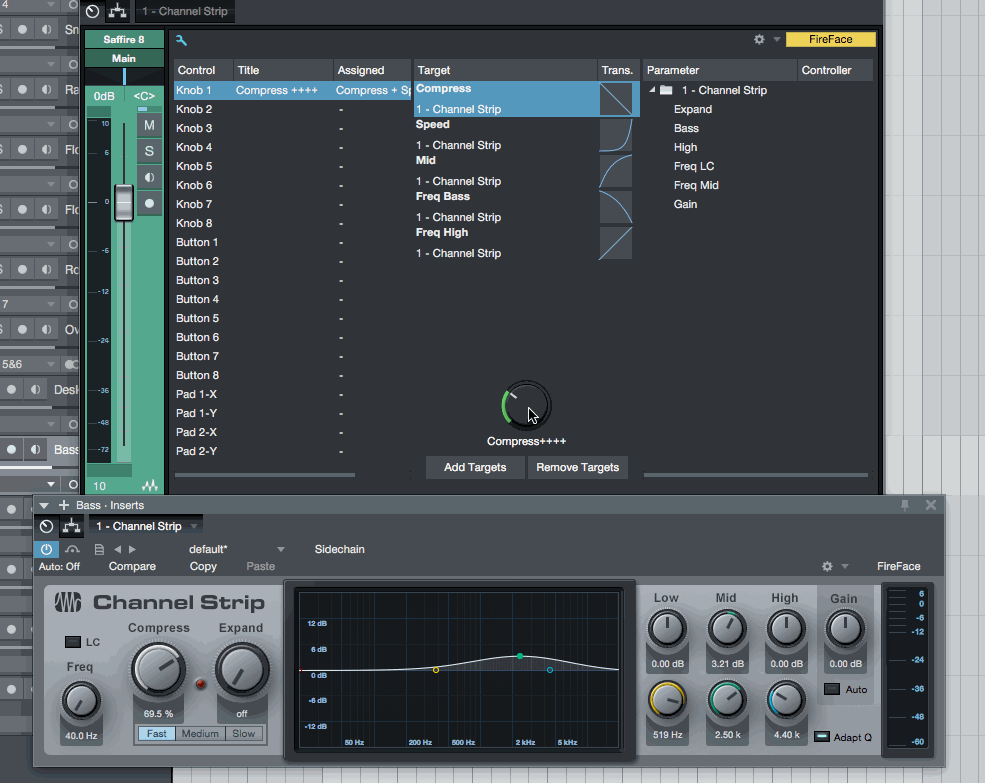The height and width of the screenshot is (783, 985).
Task: Click the Compress transition curve thumbnail
Action: click(x=615, y=99)
